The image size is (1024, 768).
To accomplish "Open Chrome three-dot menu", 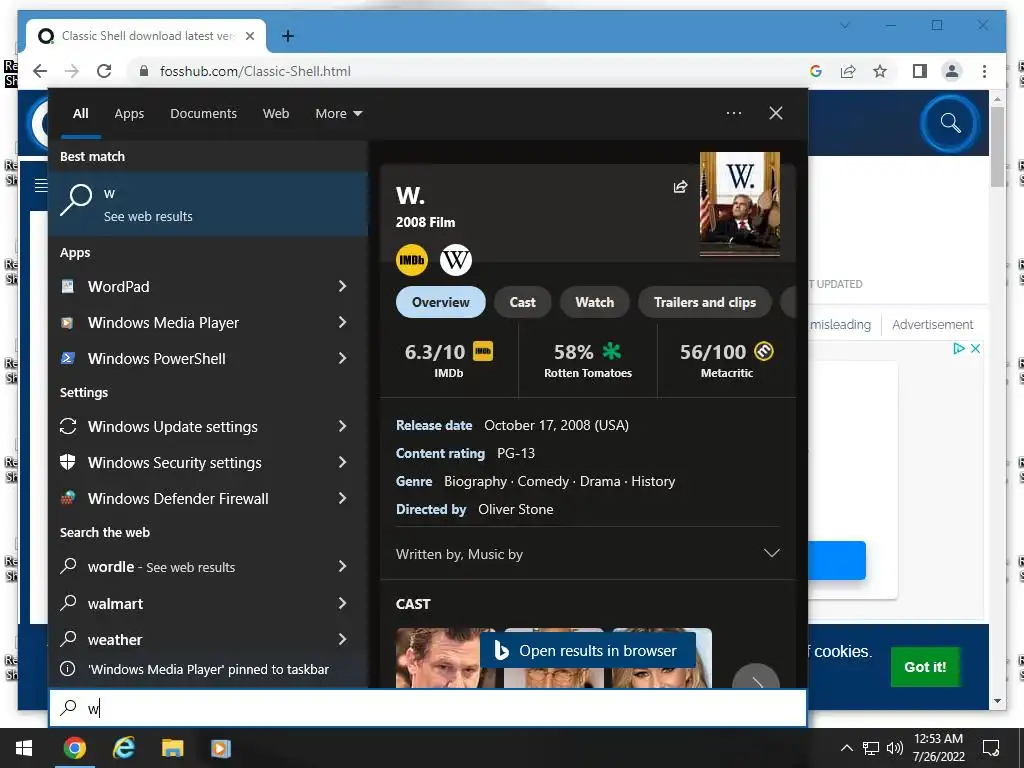I will tap(984, 71).
